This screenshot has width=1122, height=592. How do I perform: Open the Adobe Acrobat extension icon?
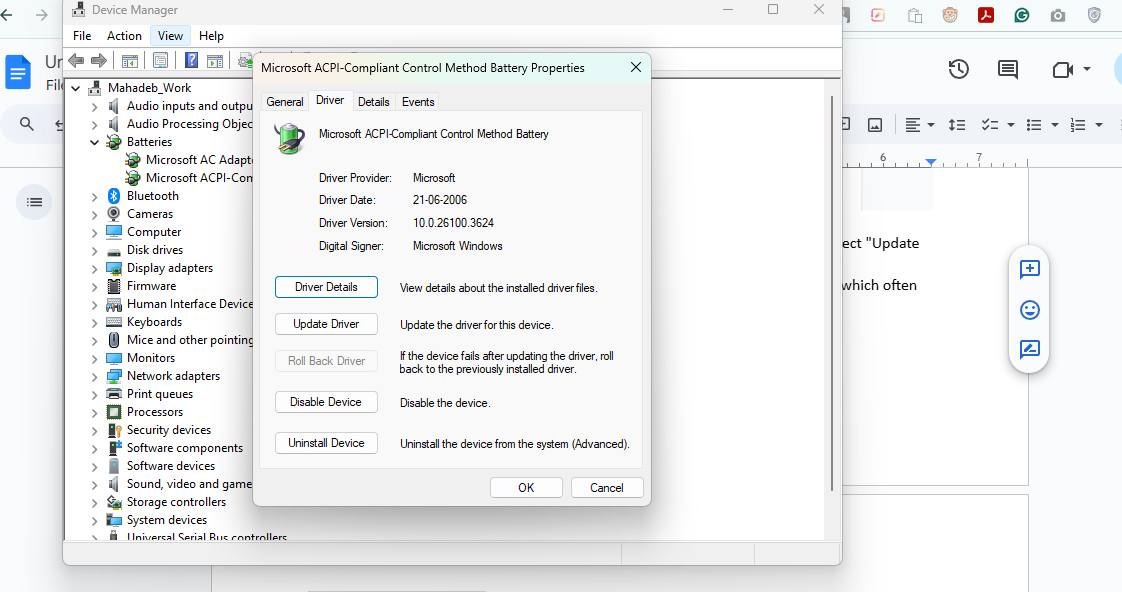point(985,15)
